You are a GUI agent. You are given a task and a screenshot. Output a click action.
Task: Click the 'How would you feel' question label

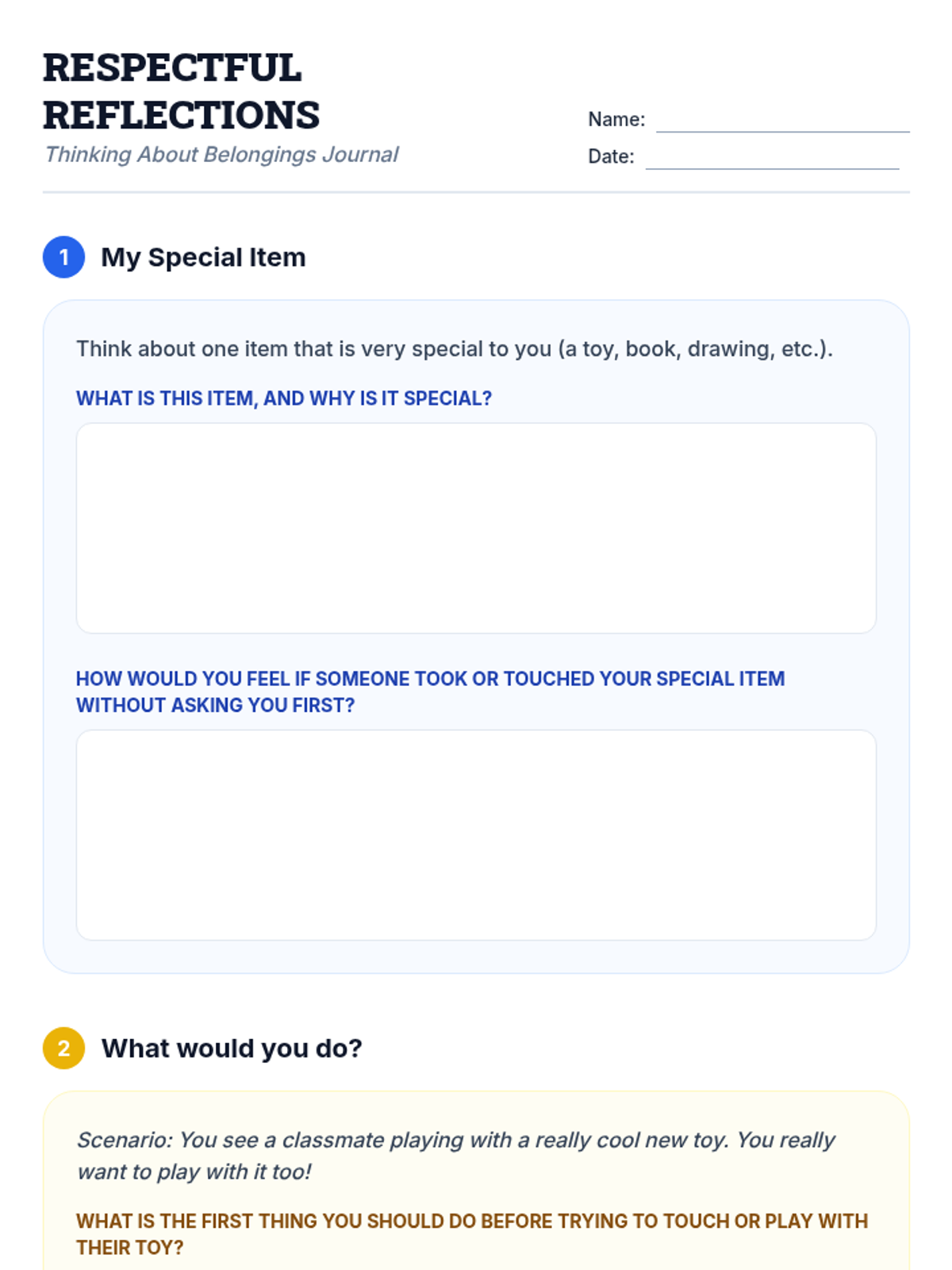[431, 692]
